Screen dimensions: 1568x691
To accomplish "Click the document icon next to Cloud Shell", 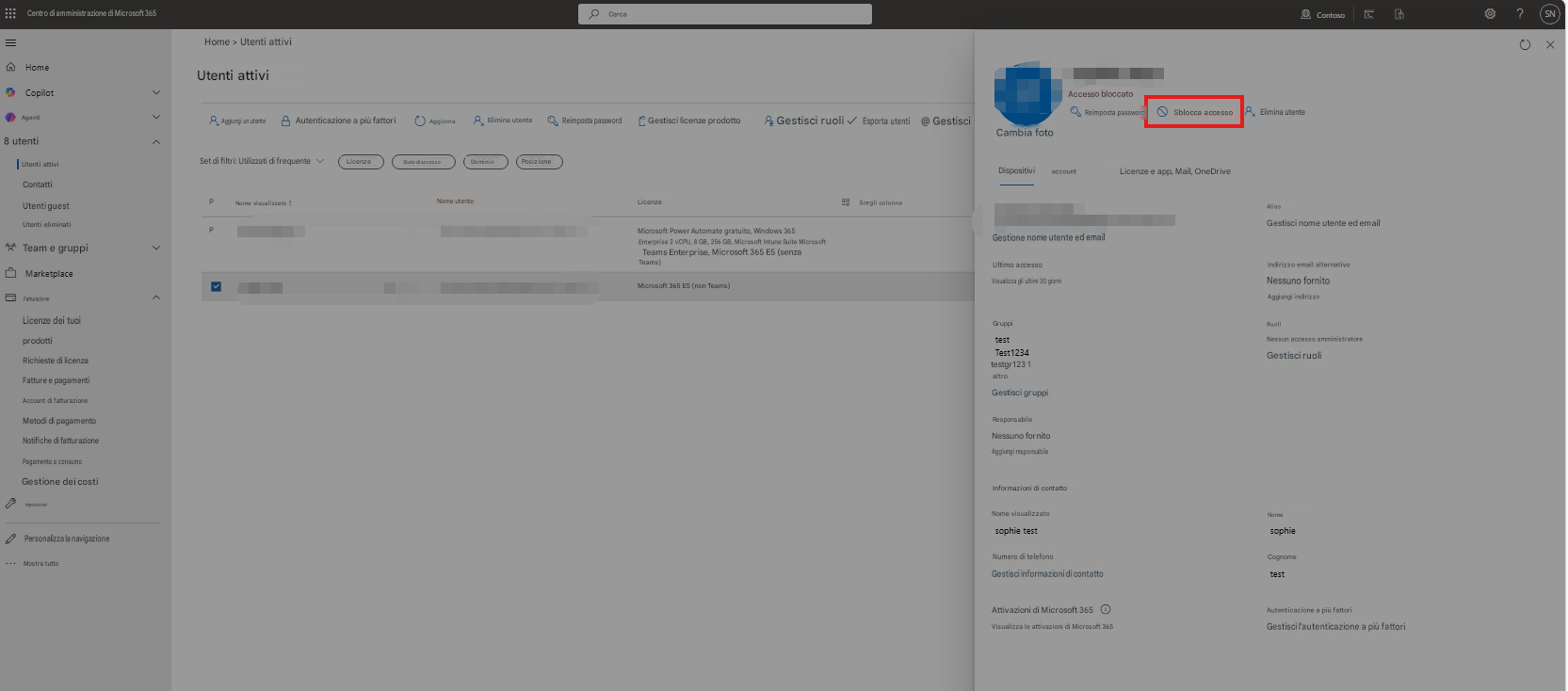I will (1399, 14).
